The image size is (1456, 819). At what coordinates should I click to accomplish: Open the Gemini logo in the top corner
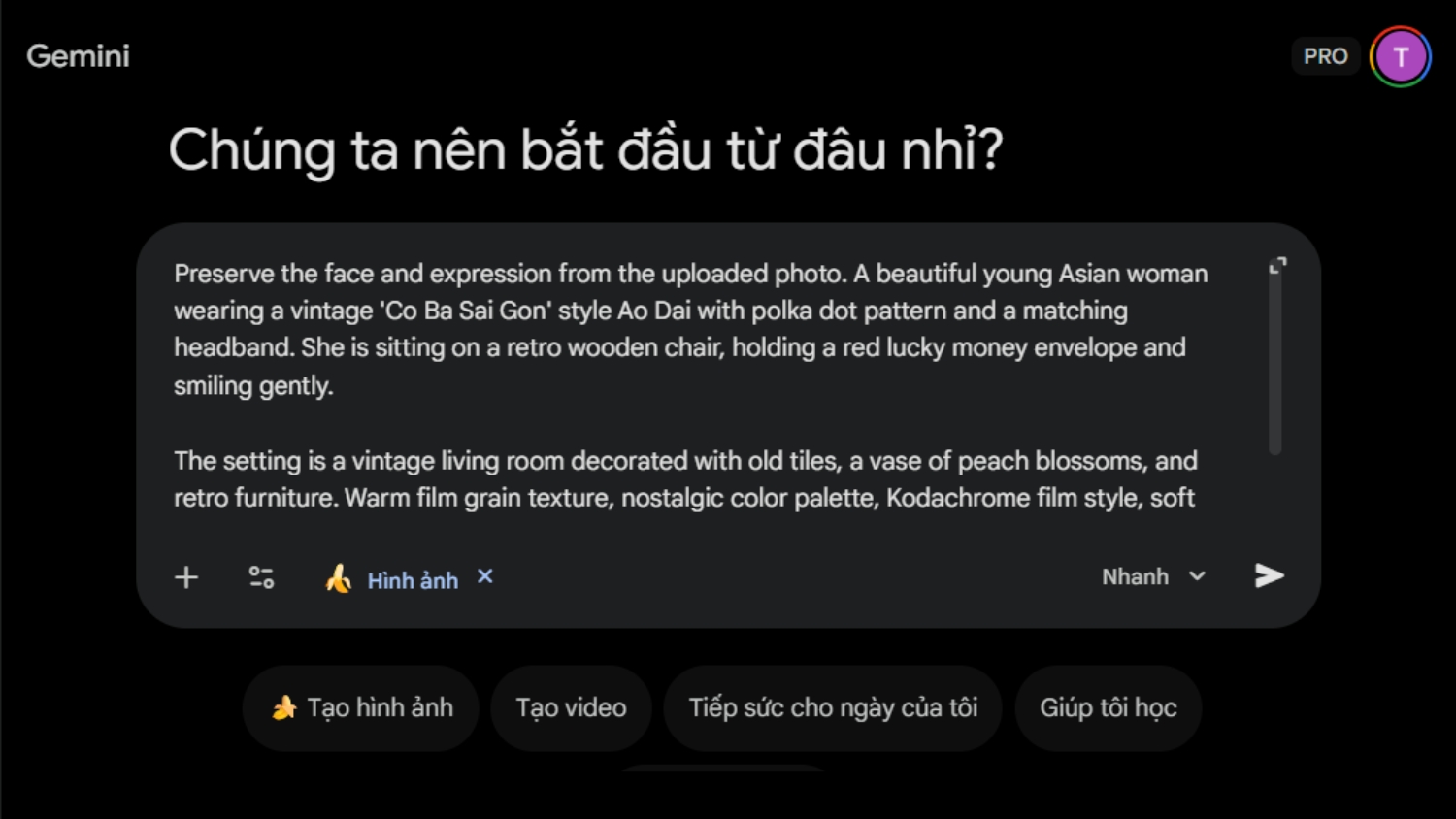(78, 55)
